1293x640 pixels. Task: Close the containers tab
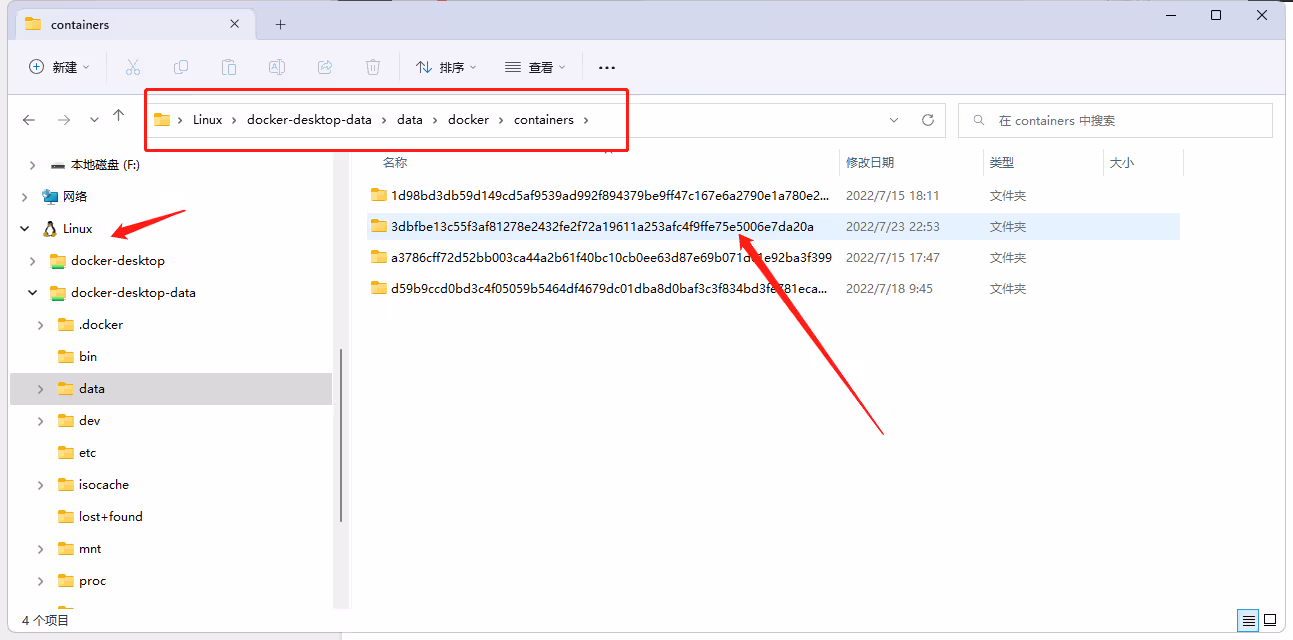click(235, 24)
